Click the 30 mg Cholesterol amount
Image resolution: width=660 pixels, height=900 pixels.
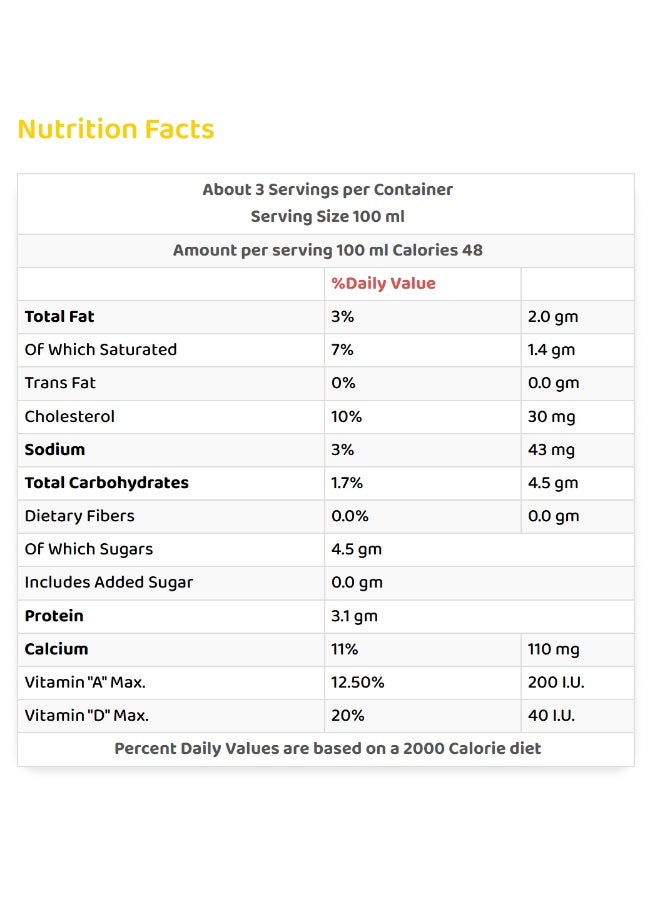click(x=552, y=417)
